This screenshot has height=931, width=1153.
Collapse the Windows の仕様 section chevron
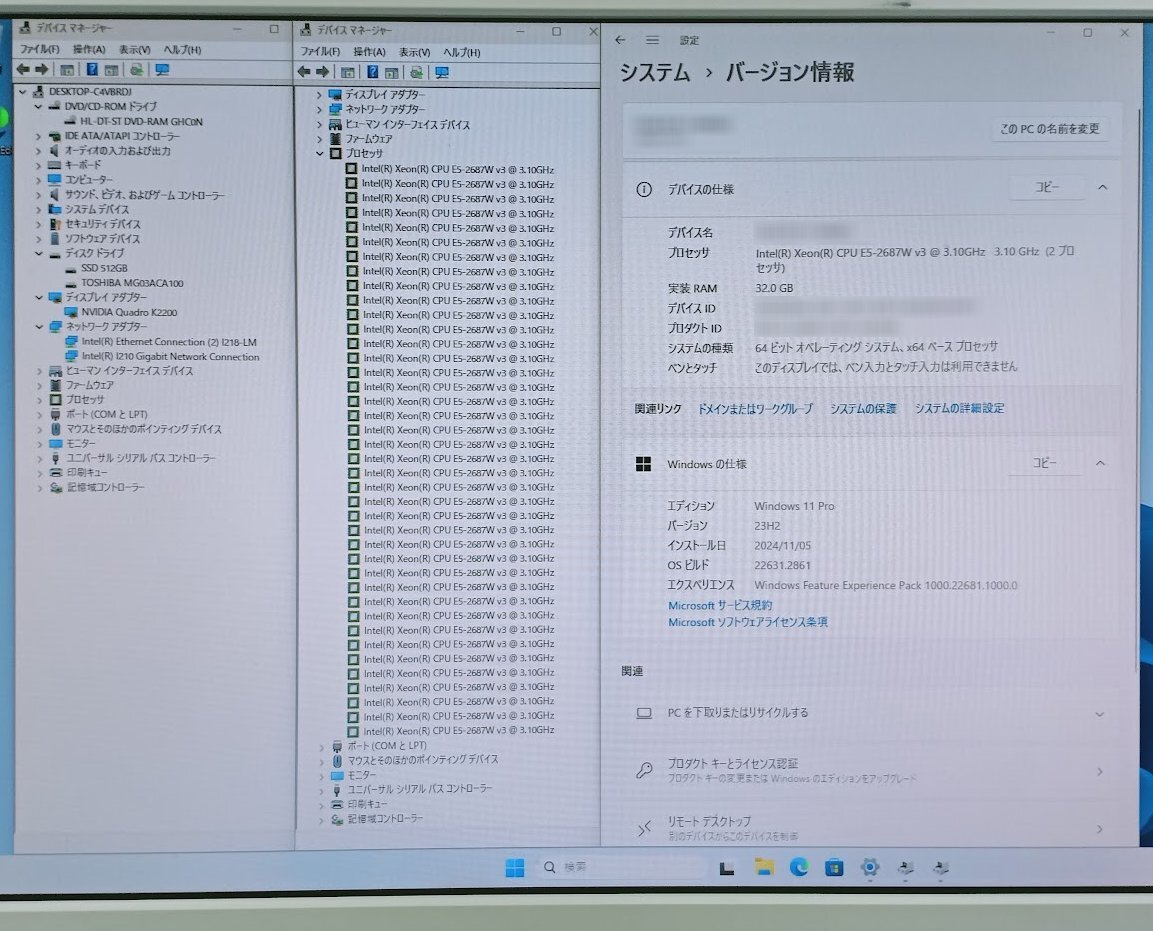(1100, 463)
